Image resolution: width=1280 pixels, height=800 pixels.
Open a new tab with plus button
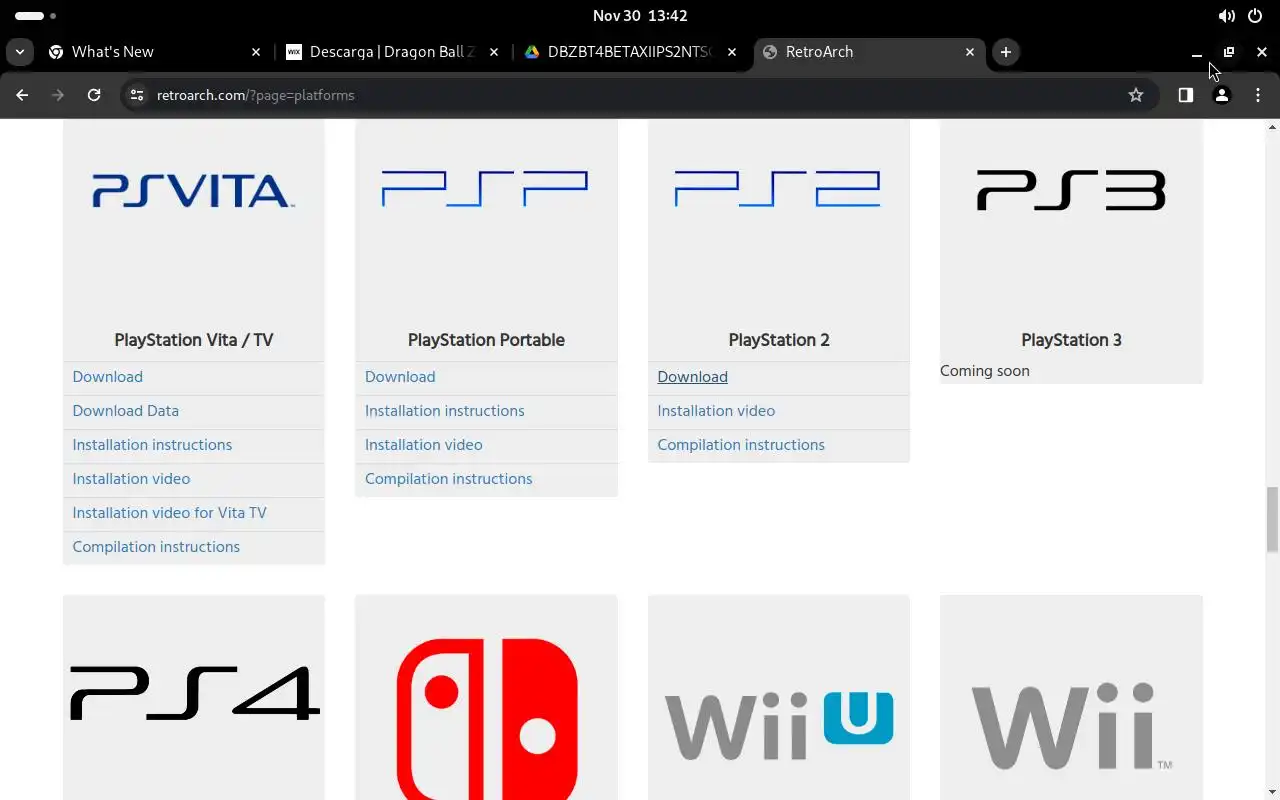(1006, 52)
